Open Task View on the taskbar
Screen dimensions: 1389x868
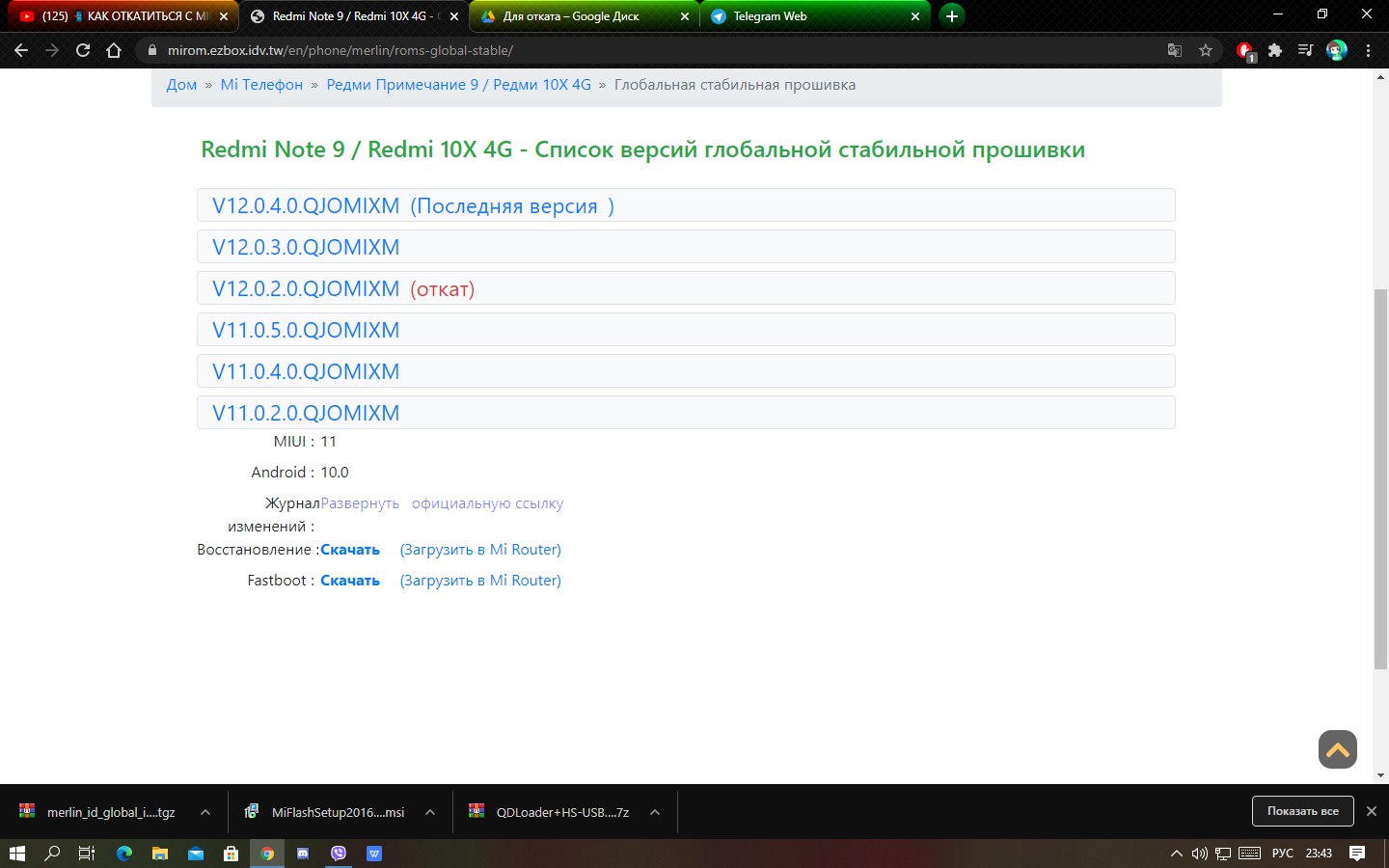coord(87,854)
